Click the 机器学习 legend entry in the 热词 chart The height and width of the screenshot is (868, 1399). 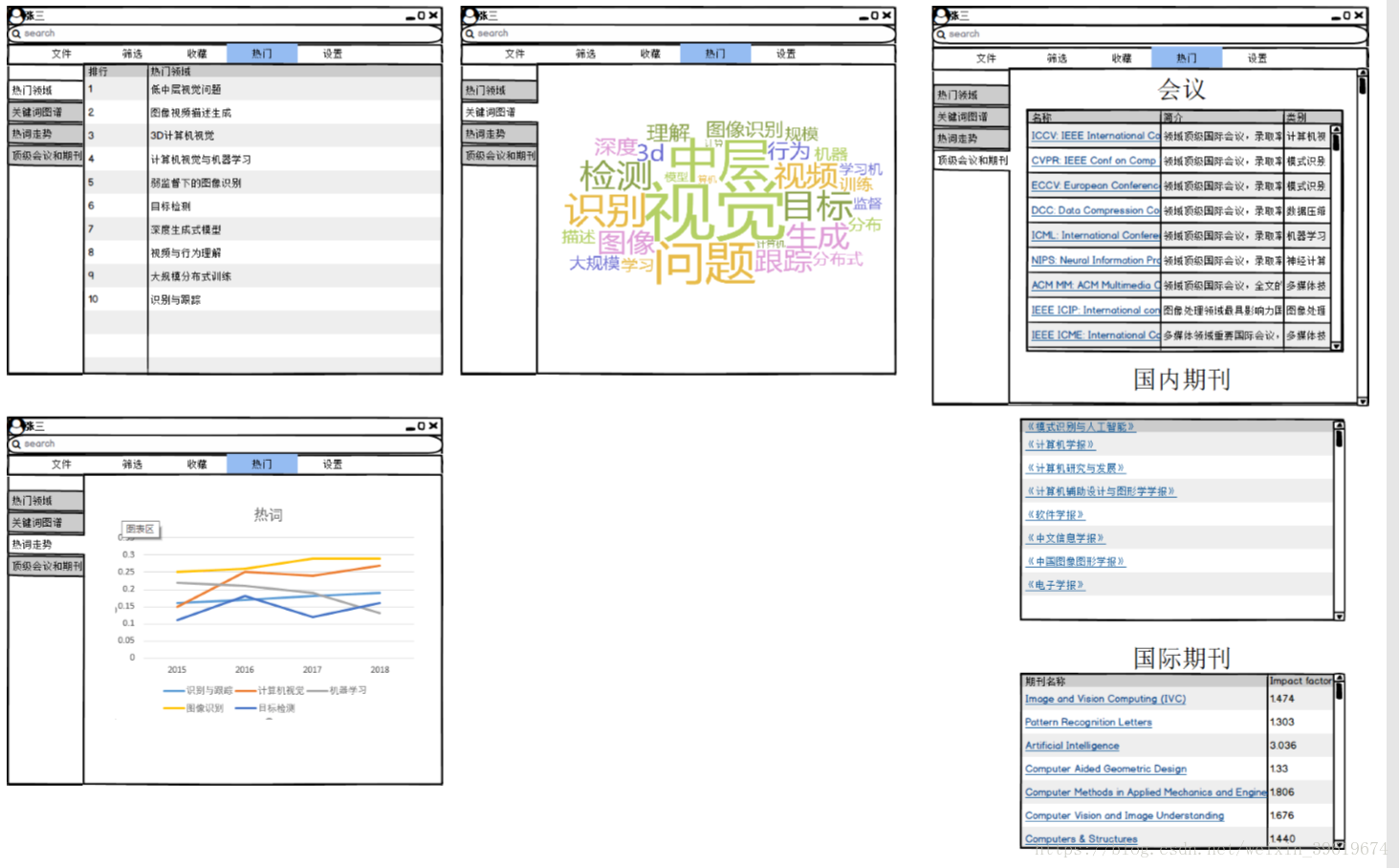(x=337, y=690)
